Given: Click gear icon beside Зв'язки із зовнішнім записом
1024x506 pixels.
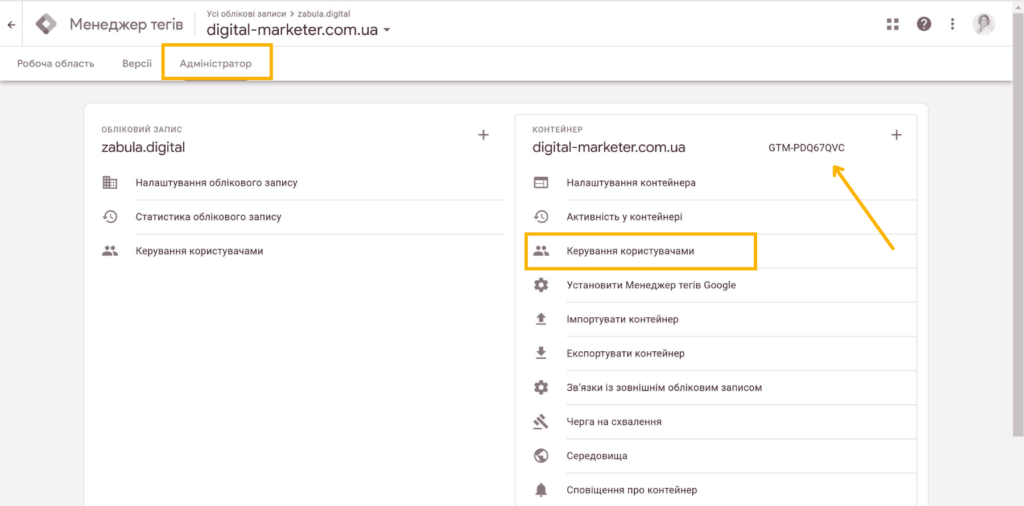Looking at the screenshot, I should (541, 387).
